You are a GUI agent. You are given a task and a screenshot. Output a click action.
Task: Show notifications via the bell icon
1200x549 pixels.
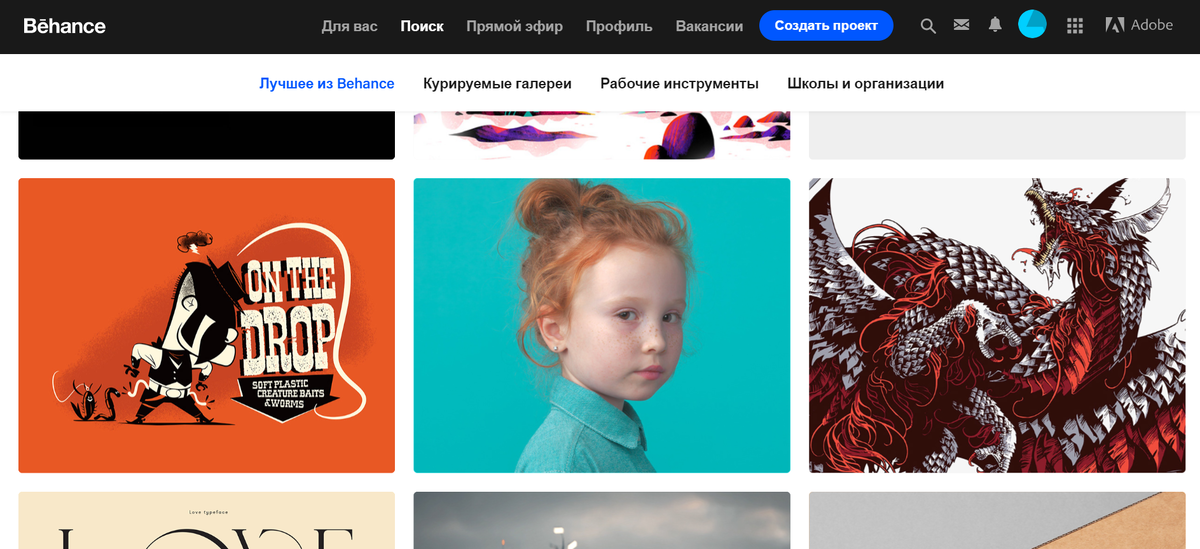tap(994, 26)
